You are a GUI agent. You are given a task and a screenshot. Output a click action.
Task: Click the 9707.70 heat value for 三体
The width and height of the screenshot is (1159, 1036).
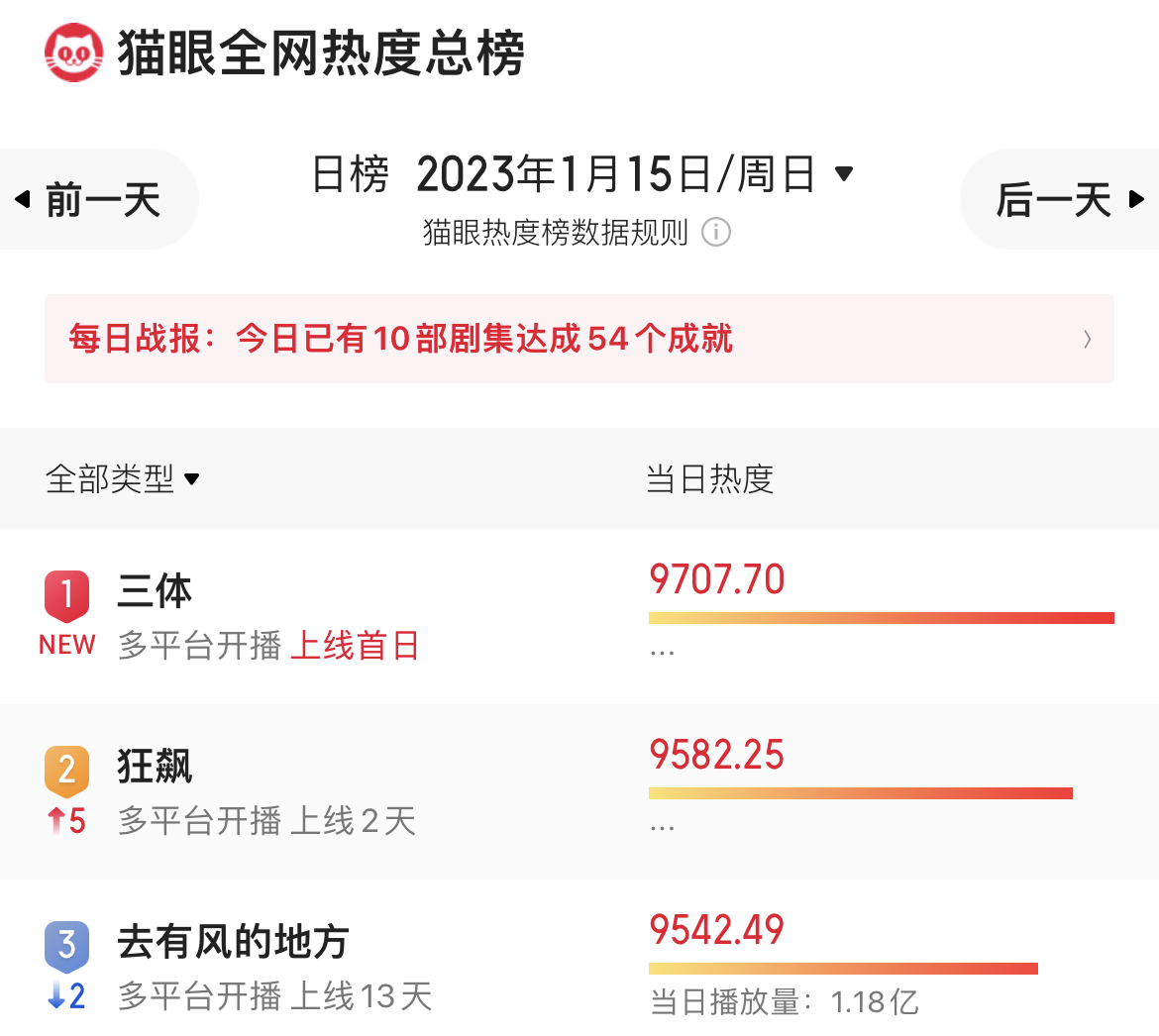pyautogui.click(x=717, y=579)
